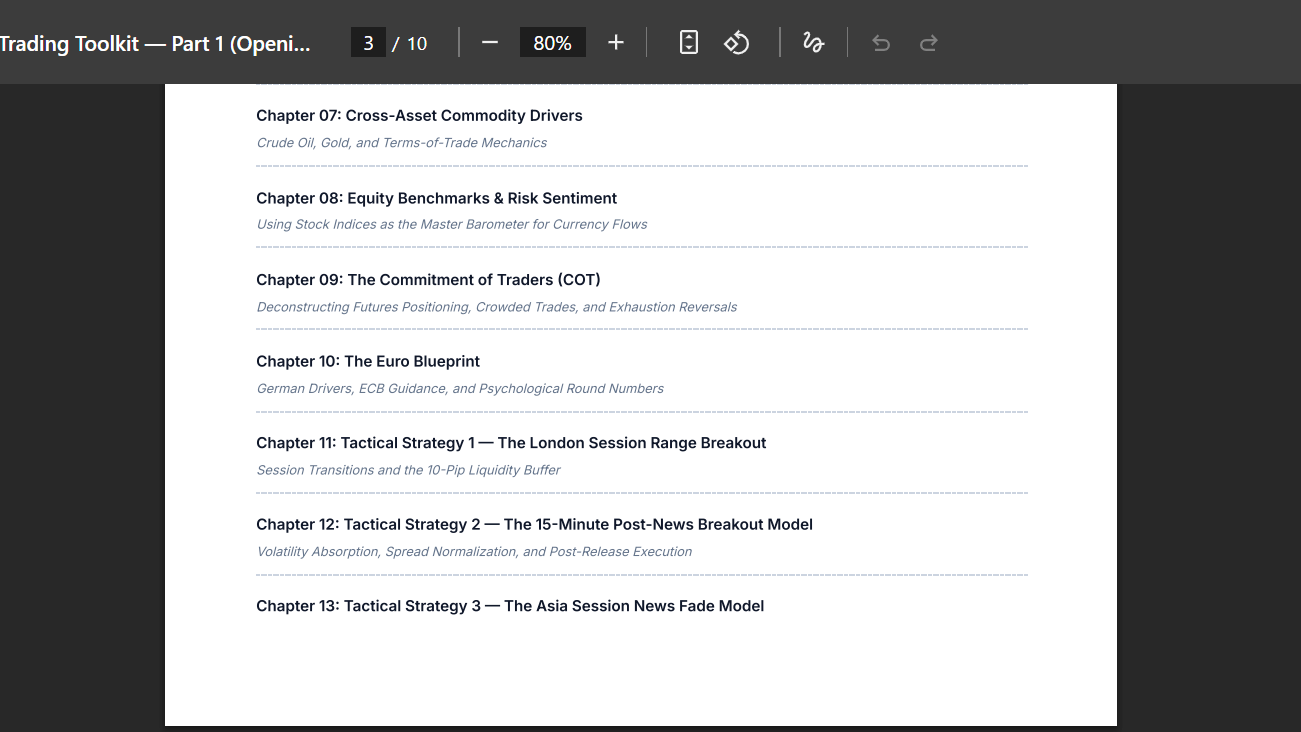Click the document title in the toolbar

point(155,44)
